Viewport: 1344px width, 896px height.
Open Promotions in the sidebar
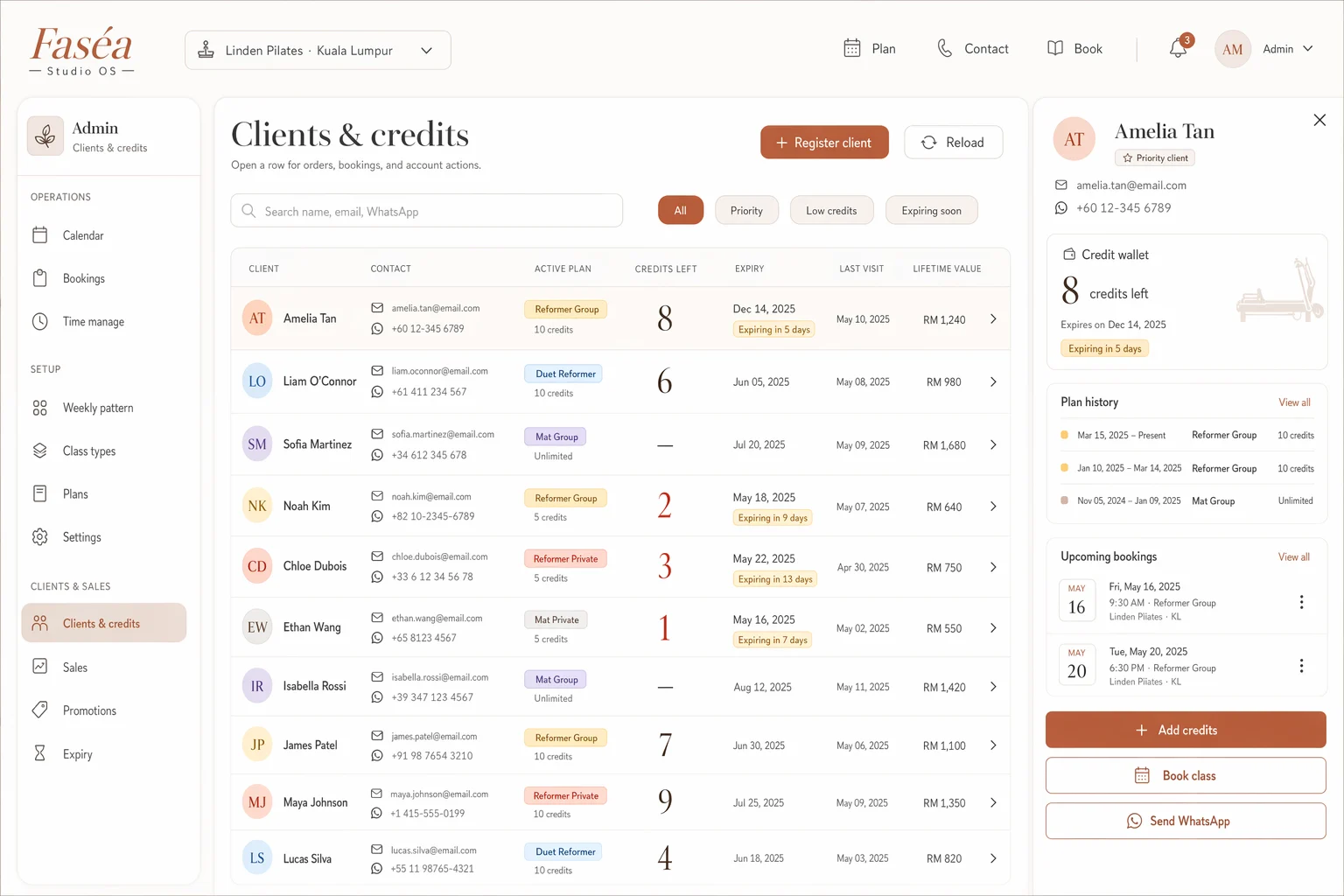point(104,710)
